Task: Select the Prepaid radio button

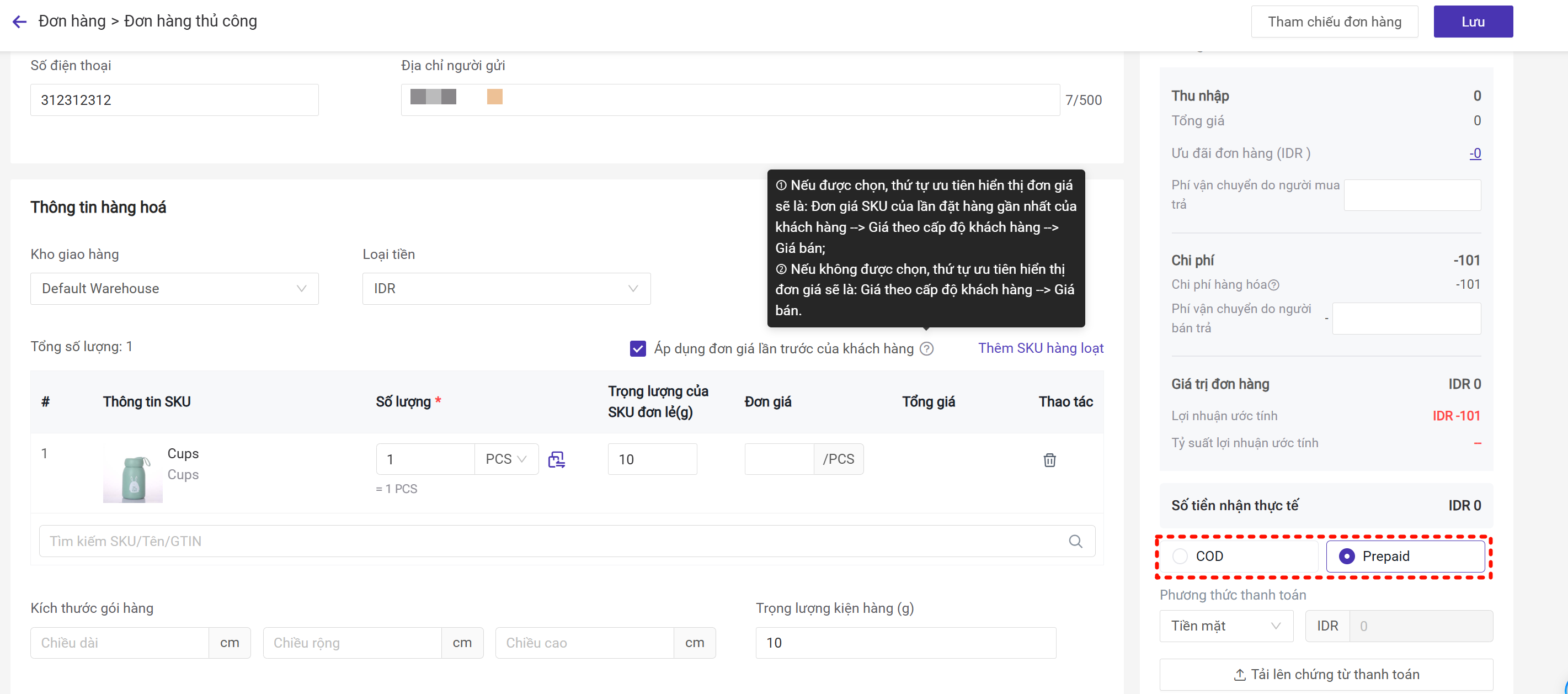Action: tap(1346, 557)
